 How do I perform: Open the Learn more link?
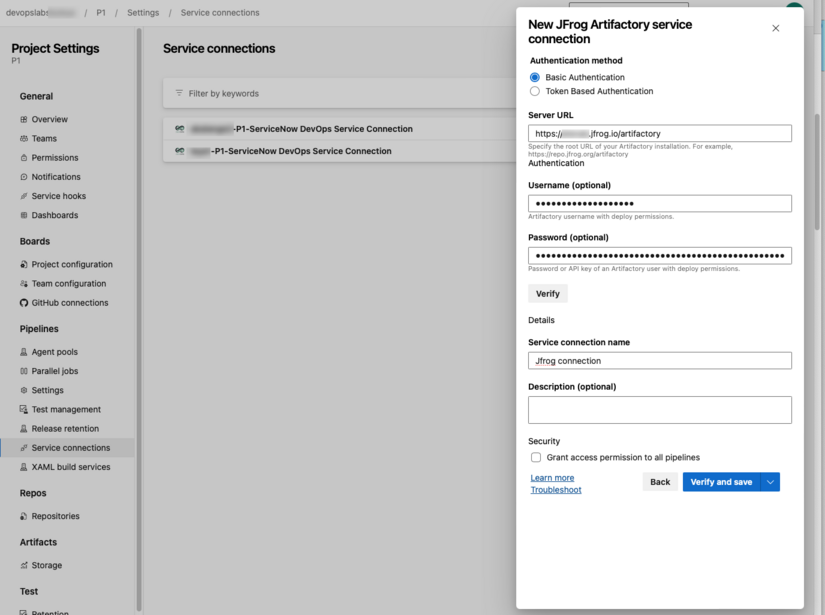tap(552, 478)
